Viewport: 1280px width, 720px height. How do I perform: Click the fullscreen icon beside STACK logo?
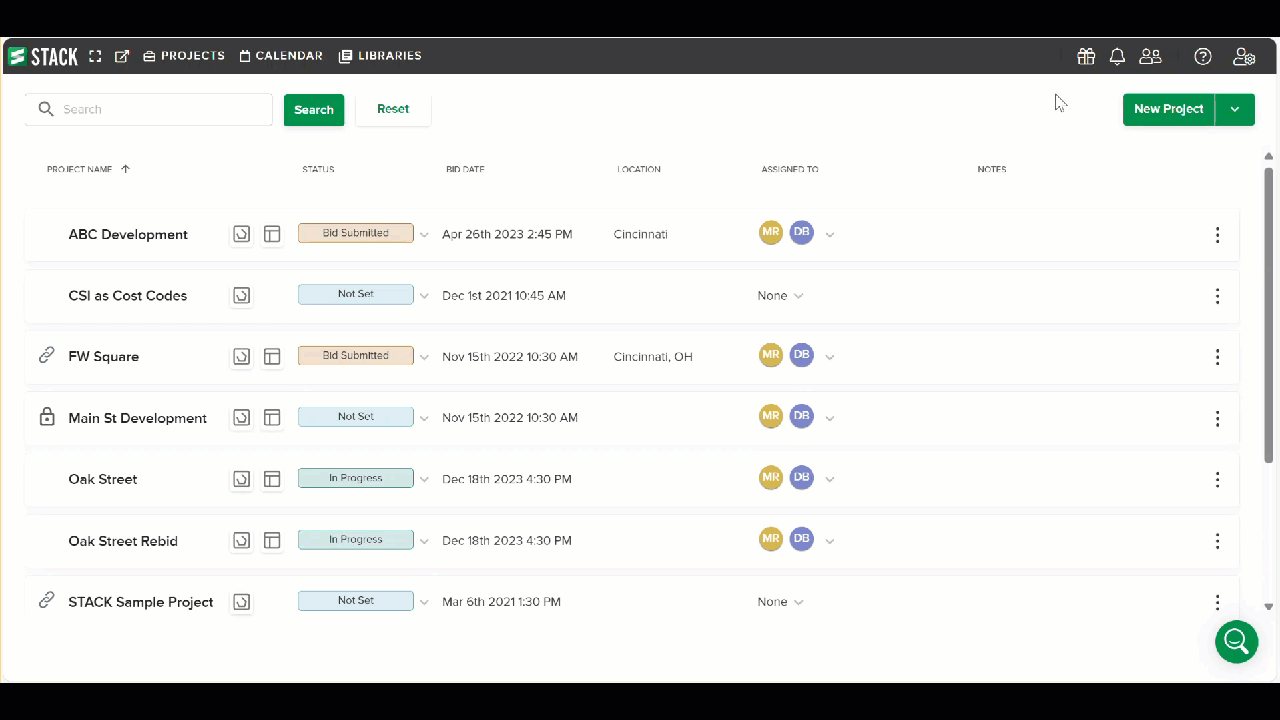(96, 57)
